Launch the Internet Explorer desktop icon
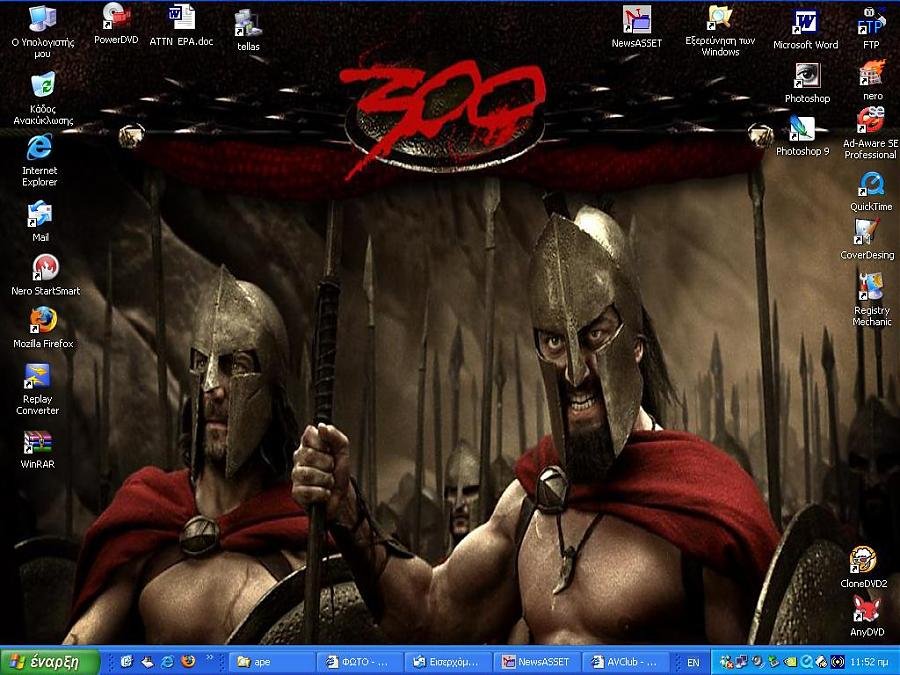The width and height of the screenshot is (900, 675). pyautogui.click(x=40, y=160)
